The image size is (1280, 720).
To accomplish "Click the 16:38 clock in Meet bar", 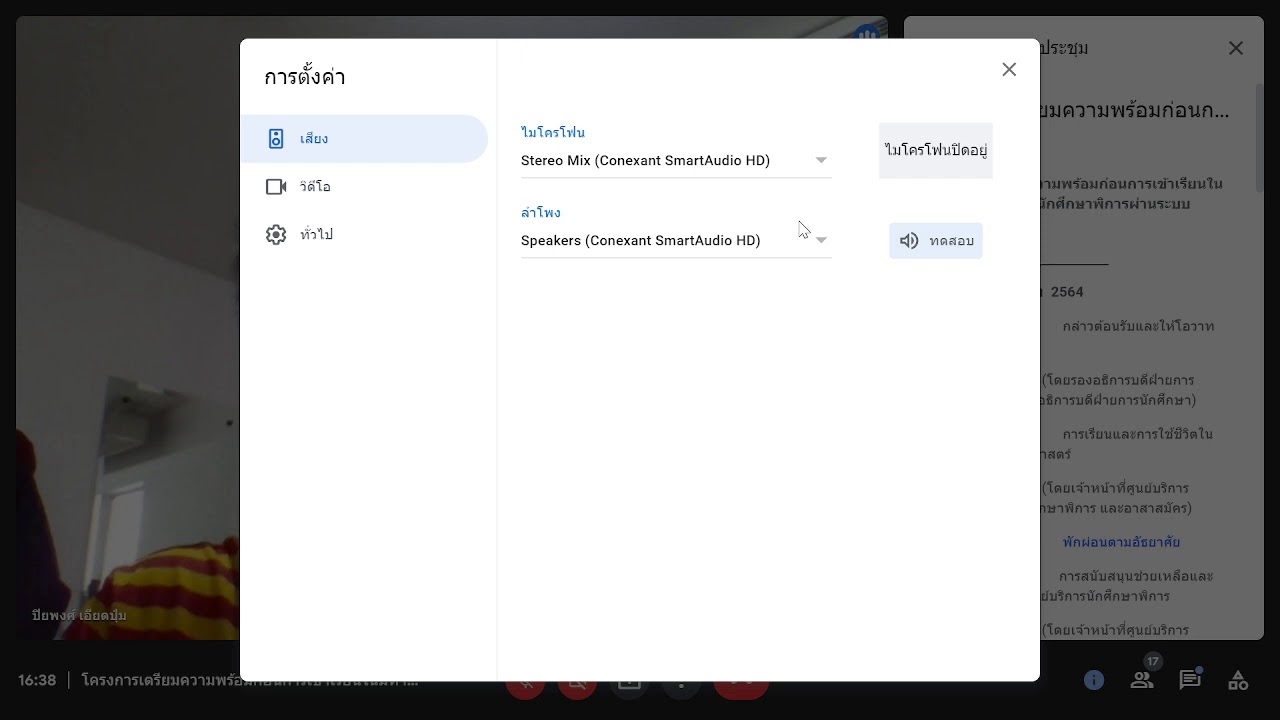I will (37, 680).
